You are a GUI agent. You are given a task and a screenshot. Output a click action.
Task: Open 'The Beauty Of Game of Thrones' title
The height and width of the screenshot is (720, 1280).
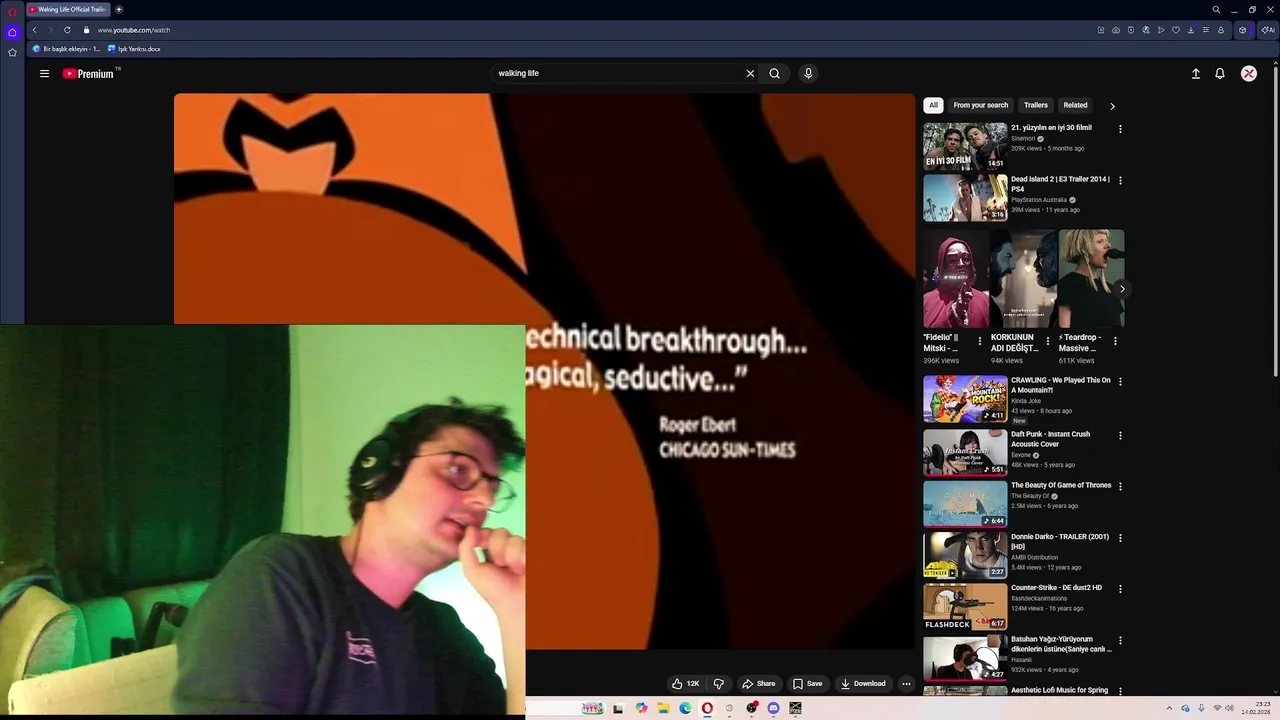coord(1061,485)
